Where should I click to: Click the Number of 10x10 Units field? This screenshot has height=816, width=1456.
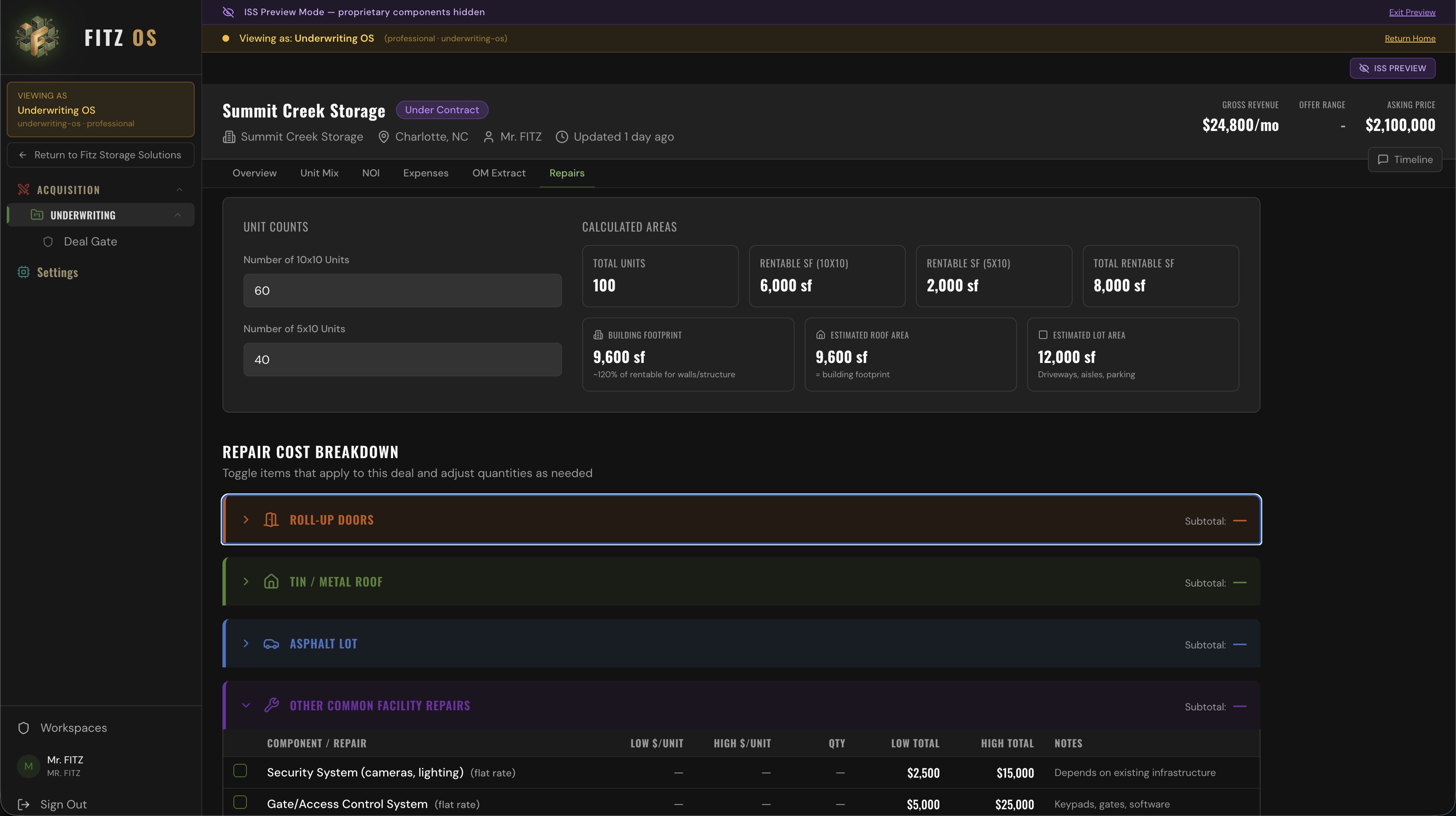[402, 290]
